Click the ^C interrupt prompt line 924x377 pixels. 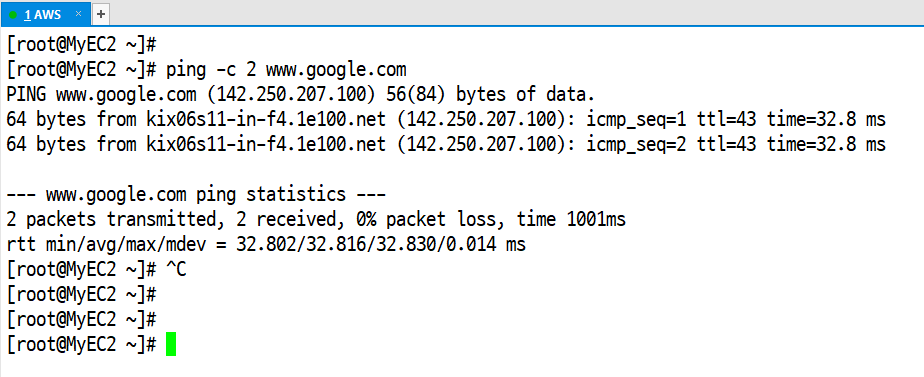[97, 269]
